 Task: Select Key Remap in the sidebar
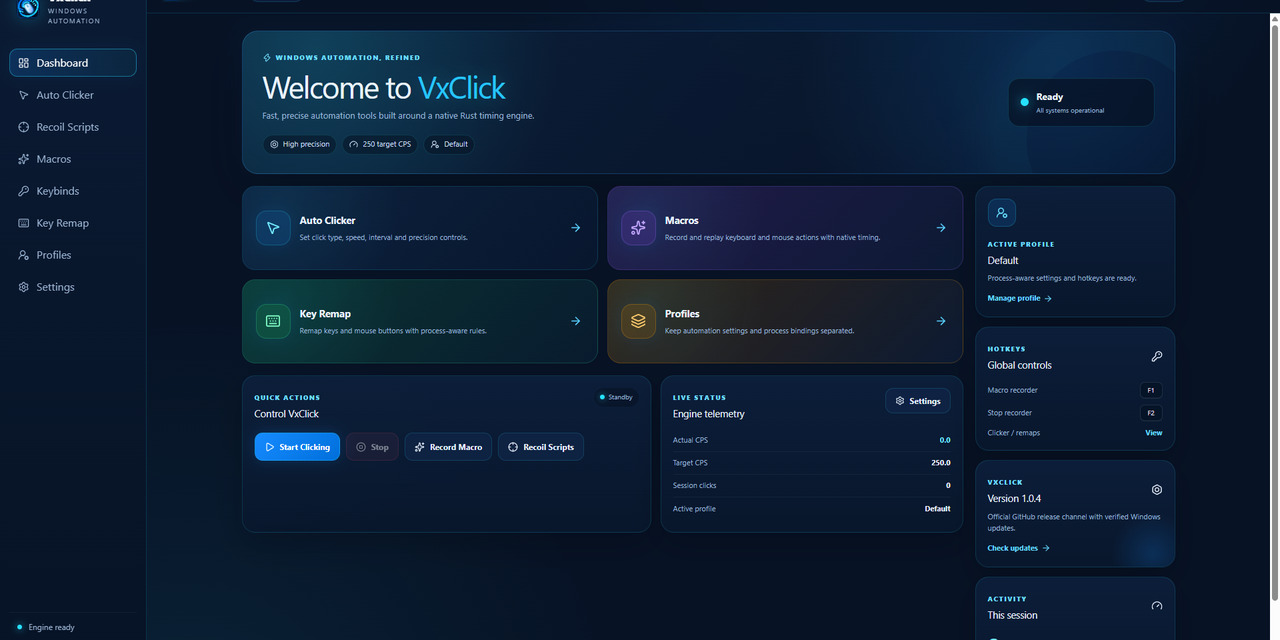[x=73, y=223]
